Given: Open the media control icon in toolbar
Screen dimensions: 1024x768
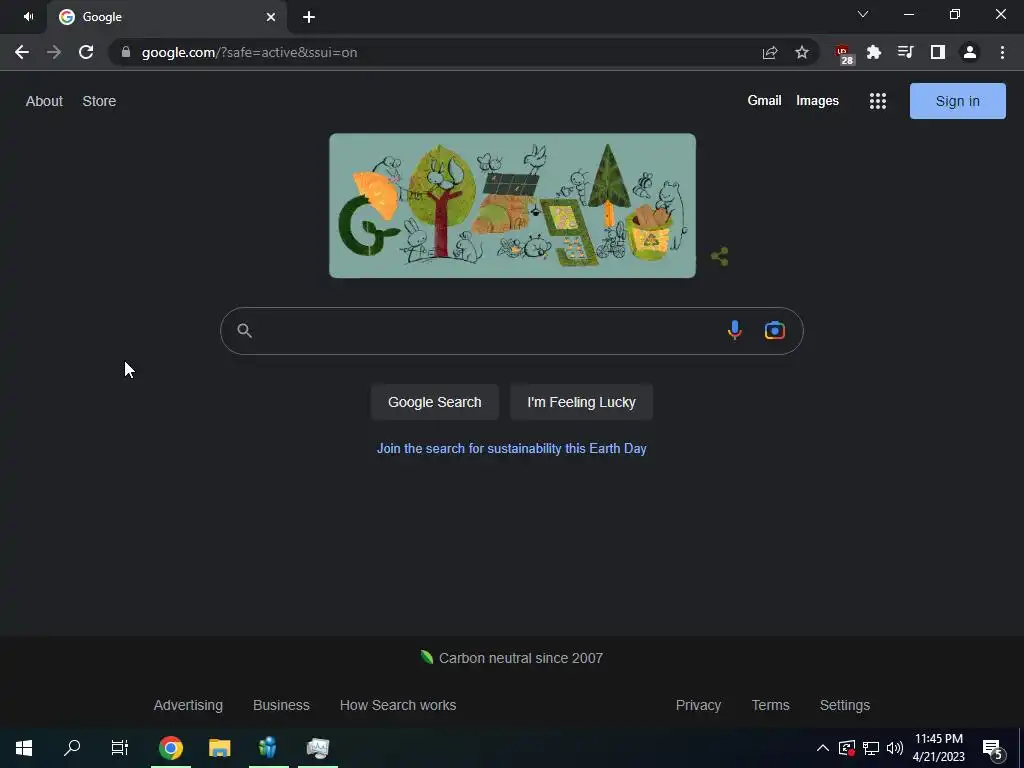Looking at the screenshot, I should (x=906, y=52).
